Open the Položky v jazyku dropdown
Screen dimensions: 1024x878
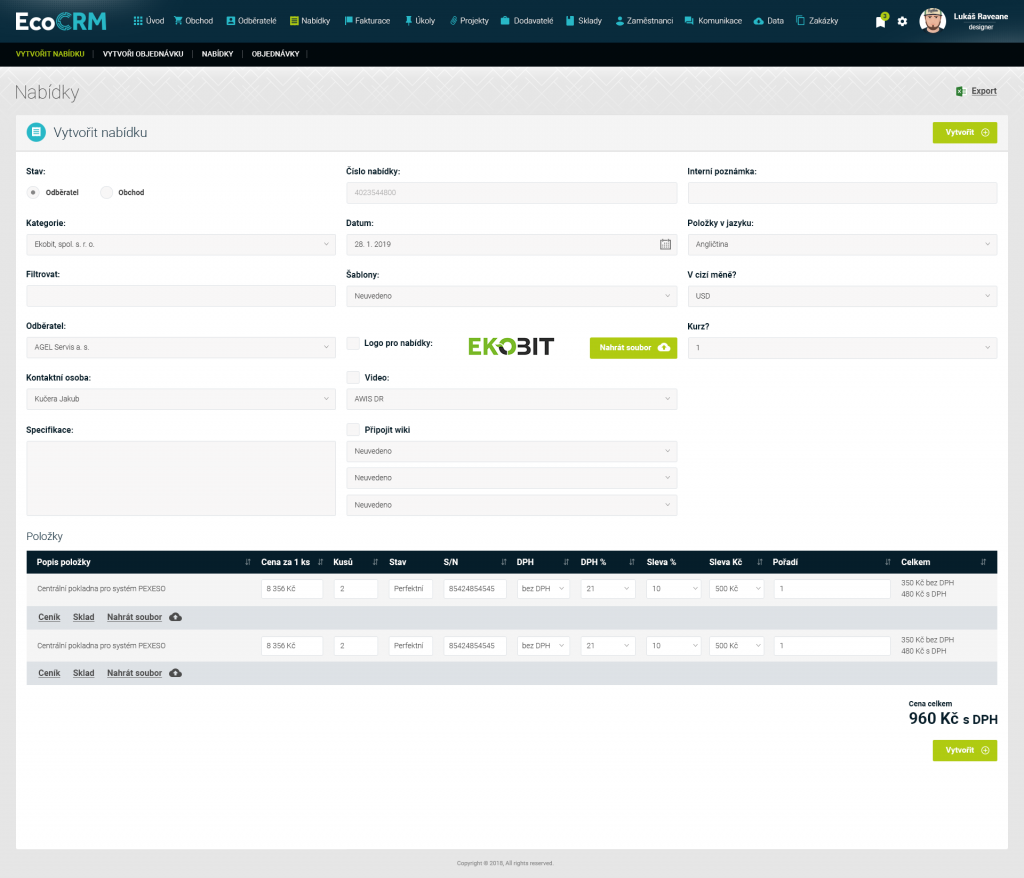coord(842,244)
